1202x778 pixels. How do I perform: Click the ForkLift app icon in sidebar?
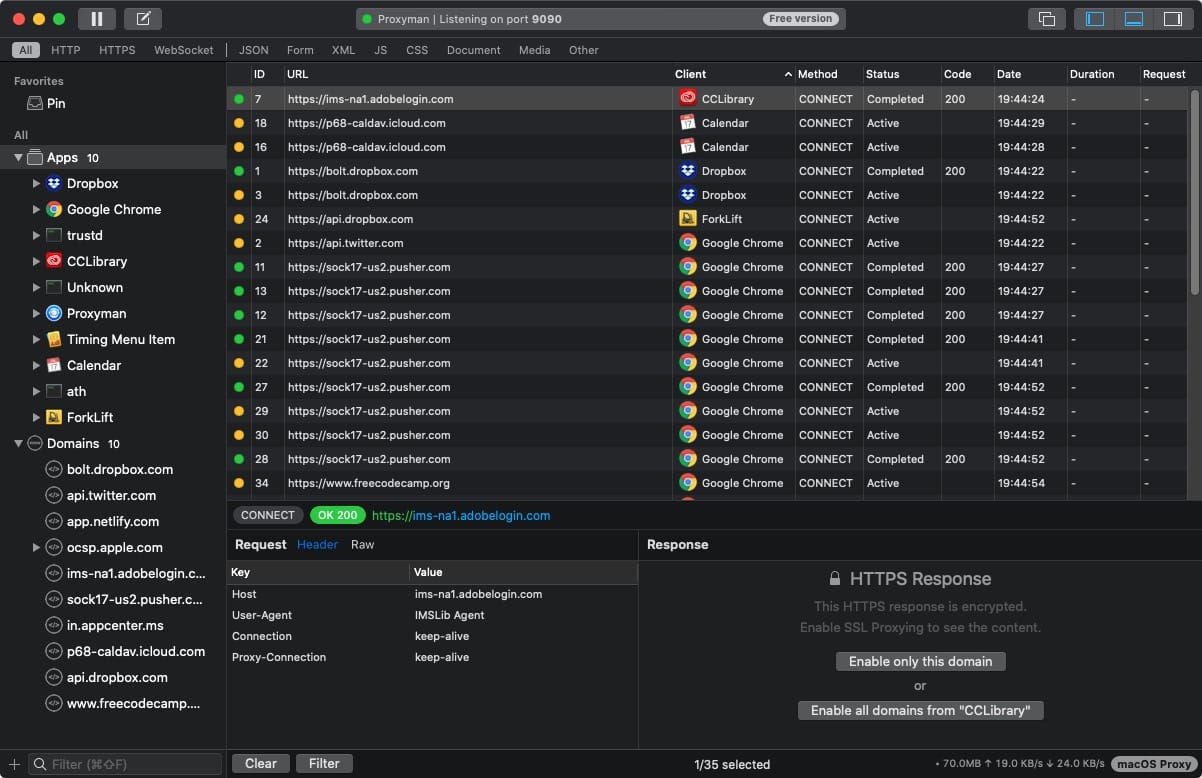[x=54, y=417]
